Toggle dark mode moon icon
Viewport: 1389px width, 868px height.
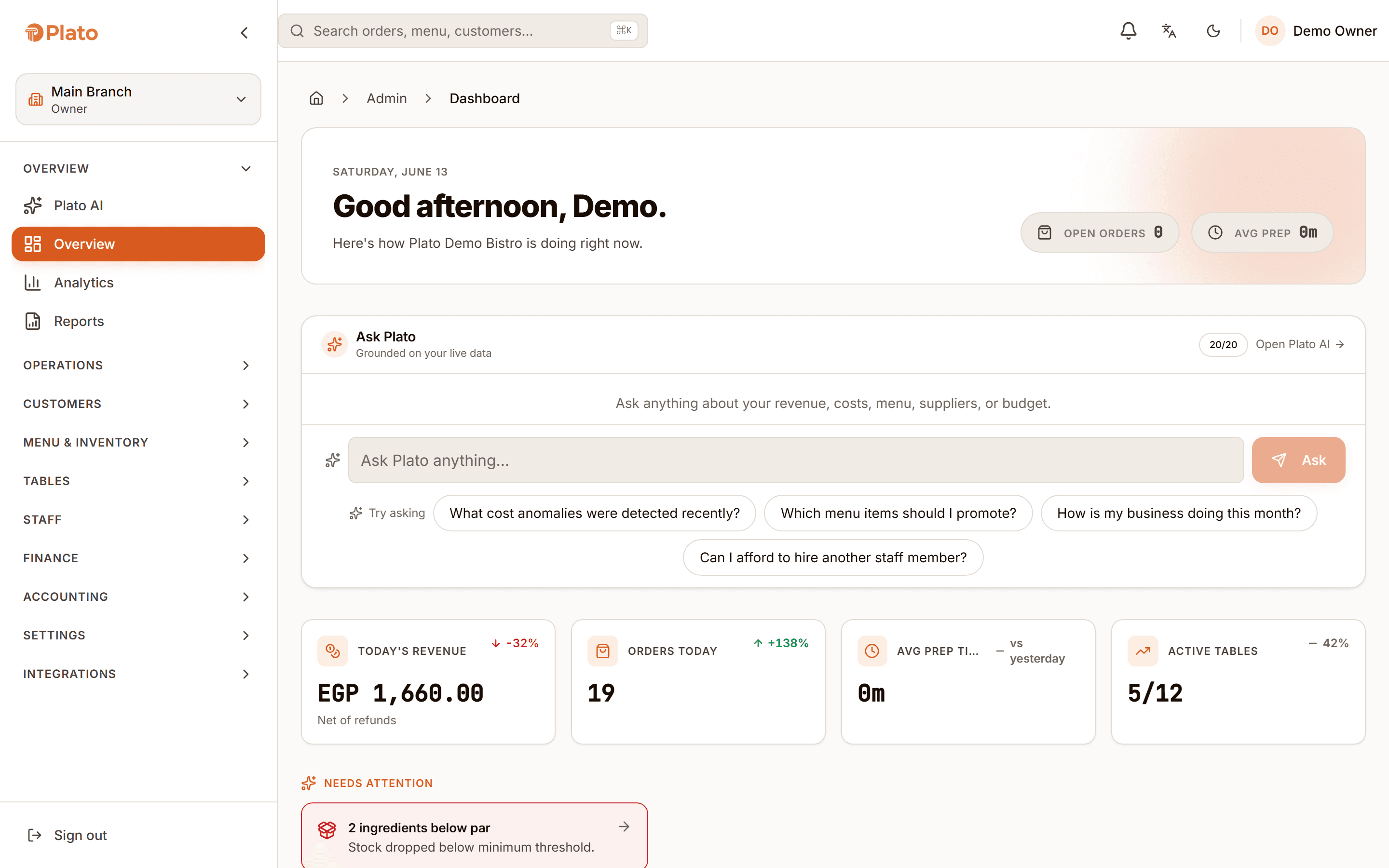click(x=1213, y=31)
